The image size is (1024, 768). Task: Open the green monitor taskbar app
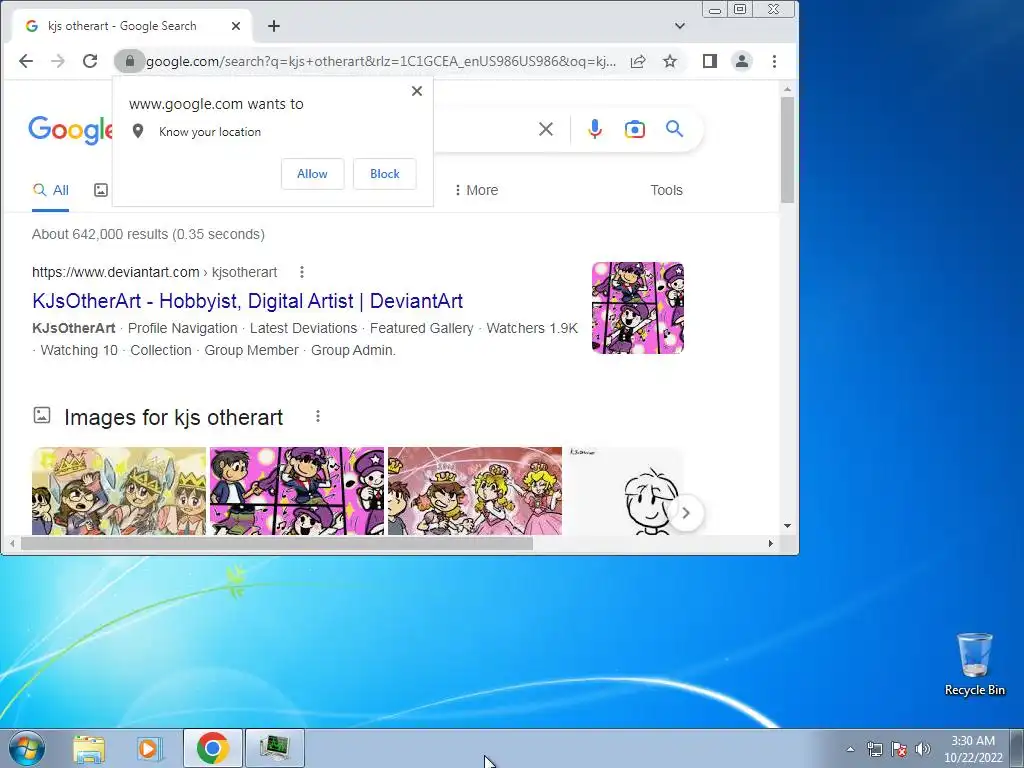[x=275, y=748]
